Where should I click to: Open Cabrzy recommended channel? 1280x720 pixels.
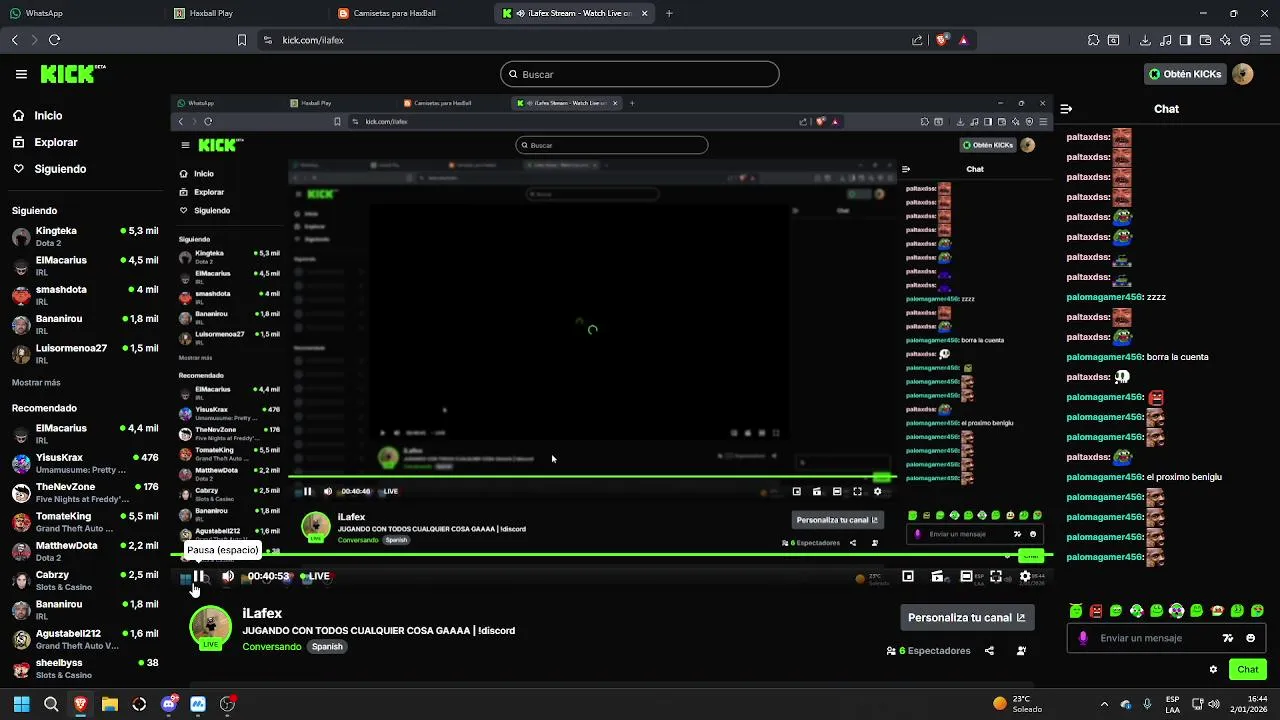click(x=85, y=580)
